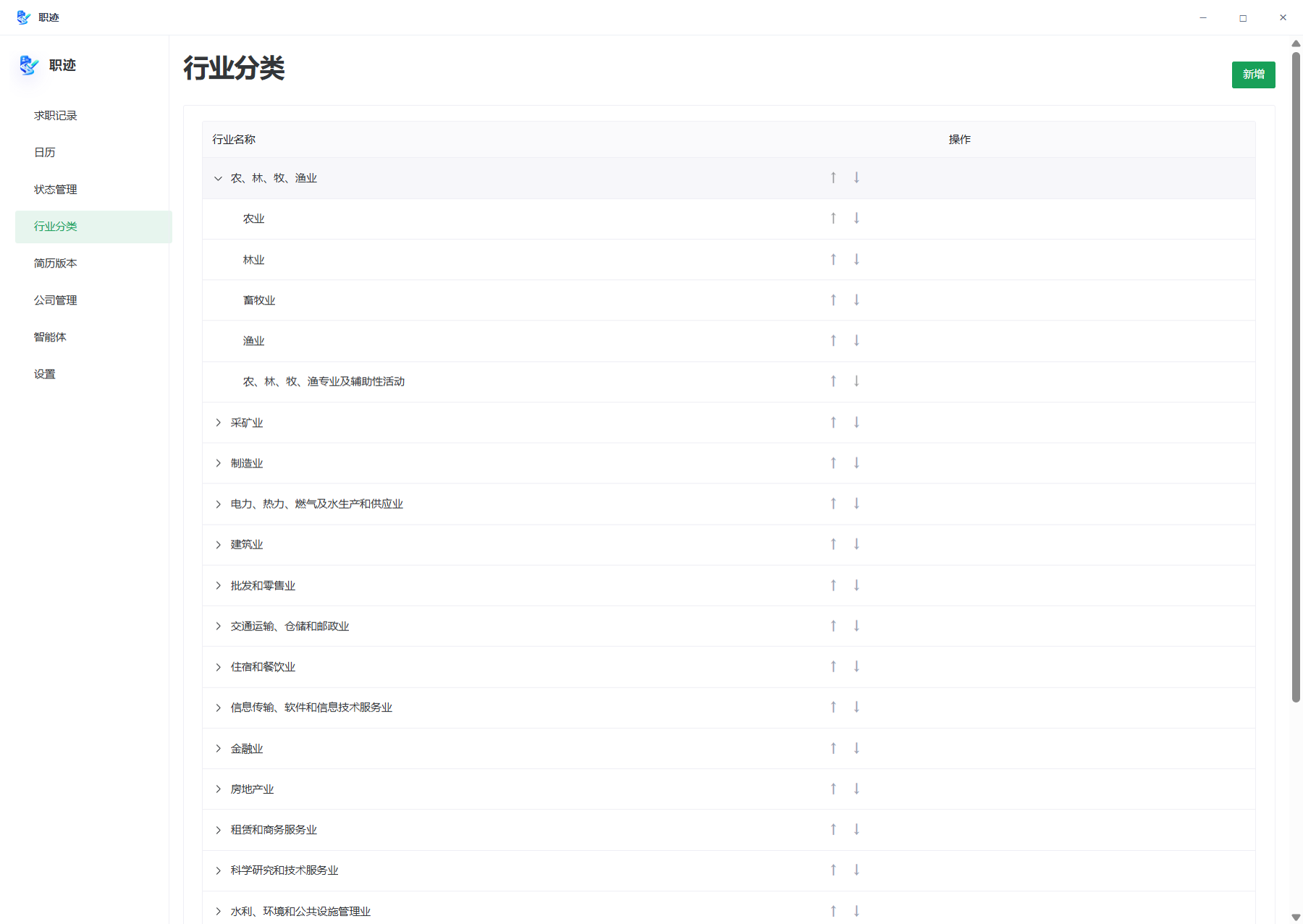Viewport: 1303px width, 924px height.
Task: Expand 科学研究和技术服务业 category
Action: pos(218,870)
